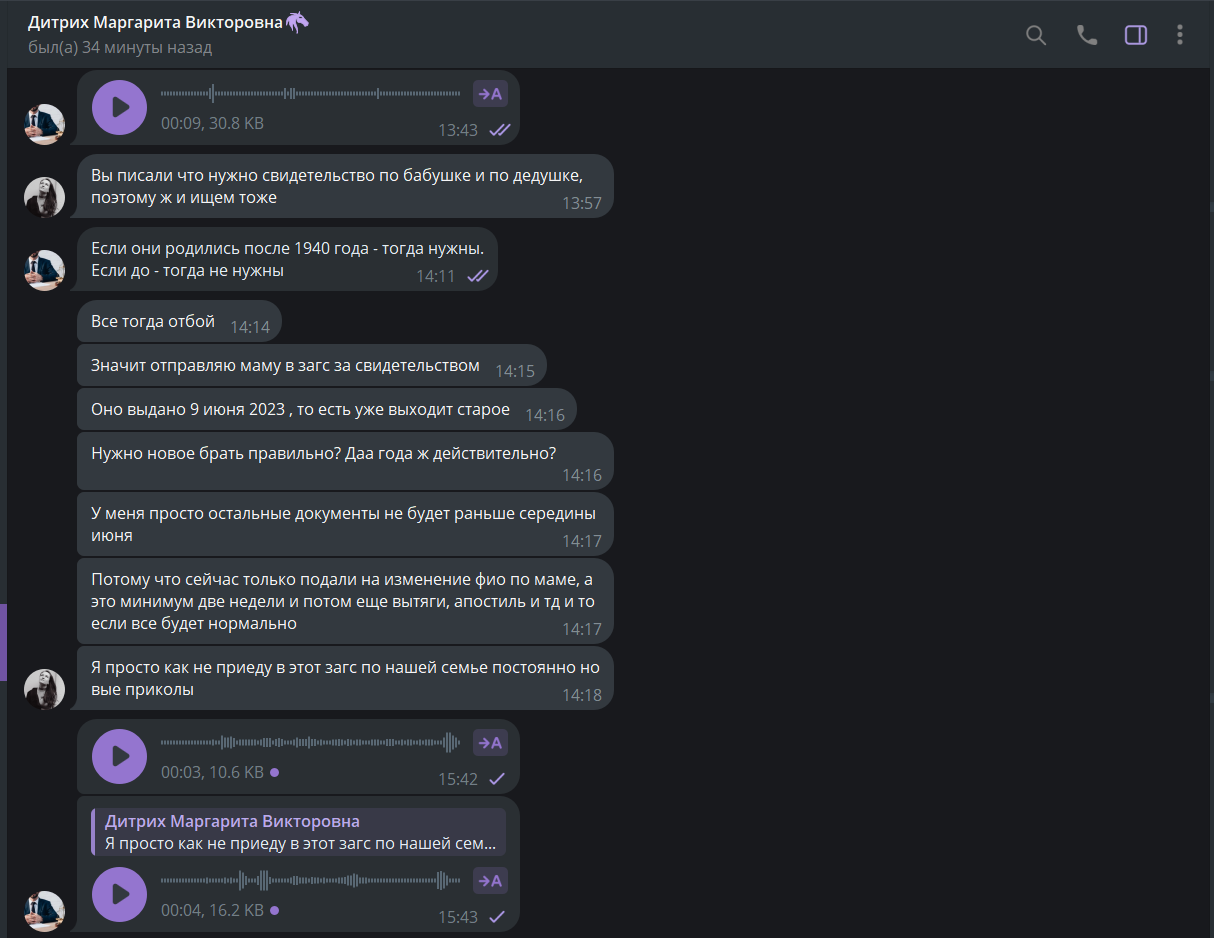Open profile via chat header name

(x=155, y=21)
